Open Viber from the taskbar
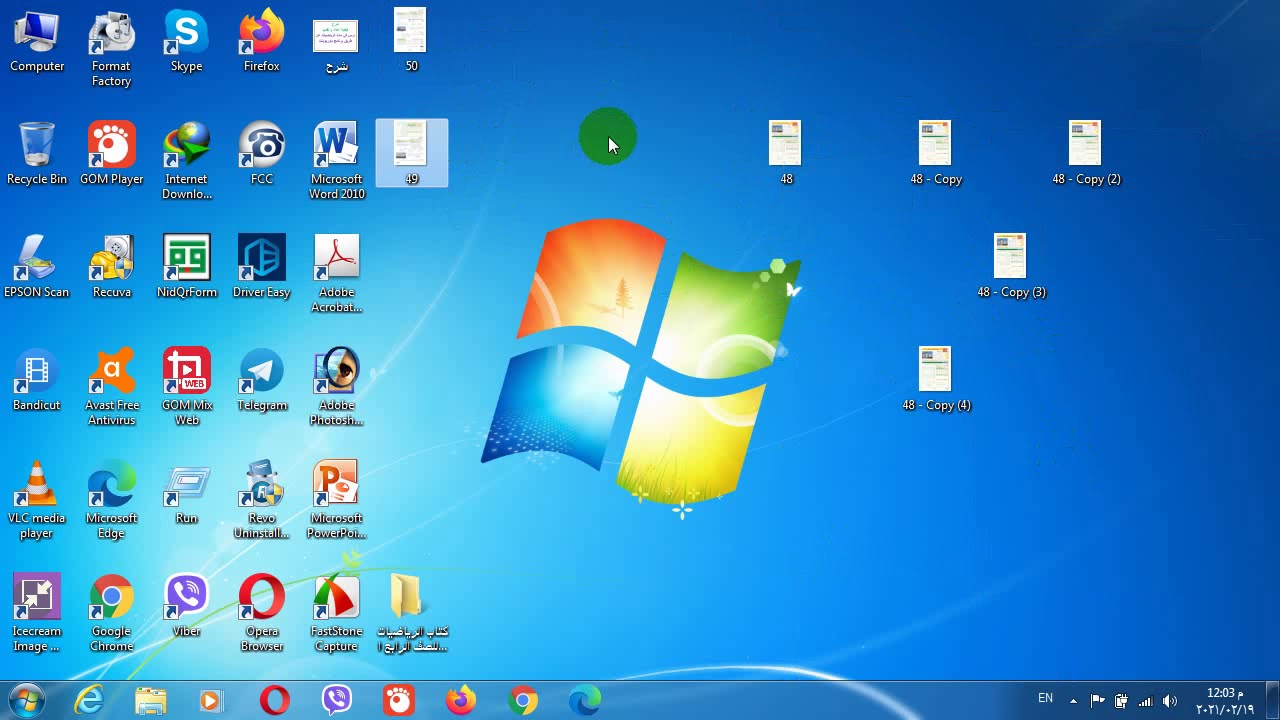 (x=337, y=700)
